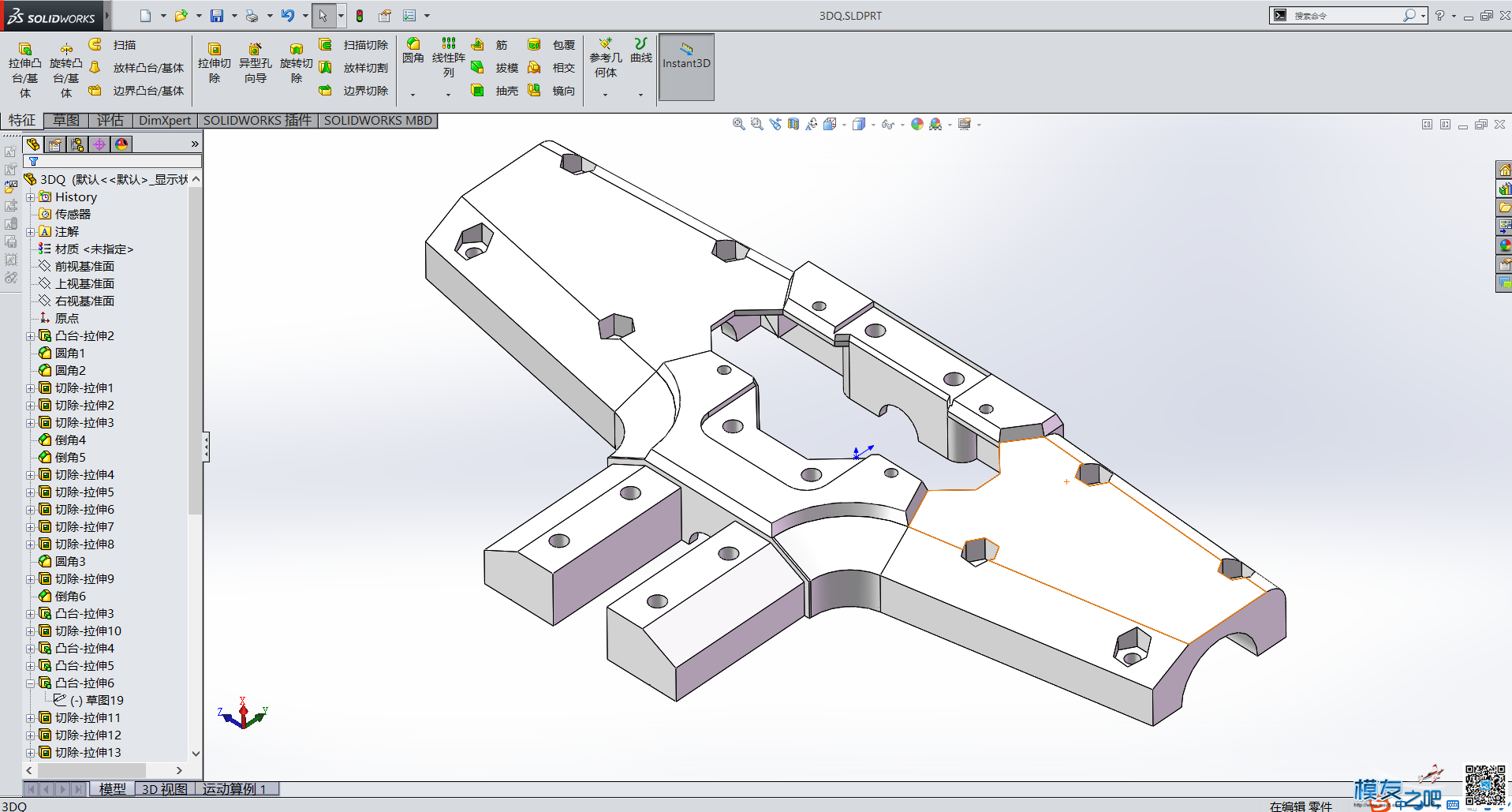1512x812 pixels.
Task: Click the Undo icon in the top toolbar
Action: pyautogui.click(x=287, y=16)
